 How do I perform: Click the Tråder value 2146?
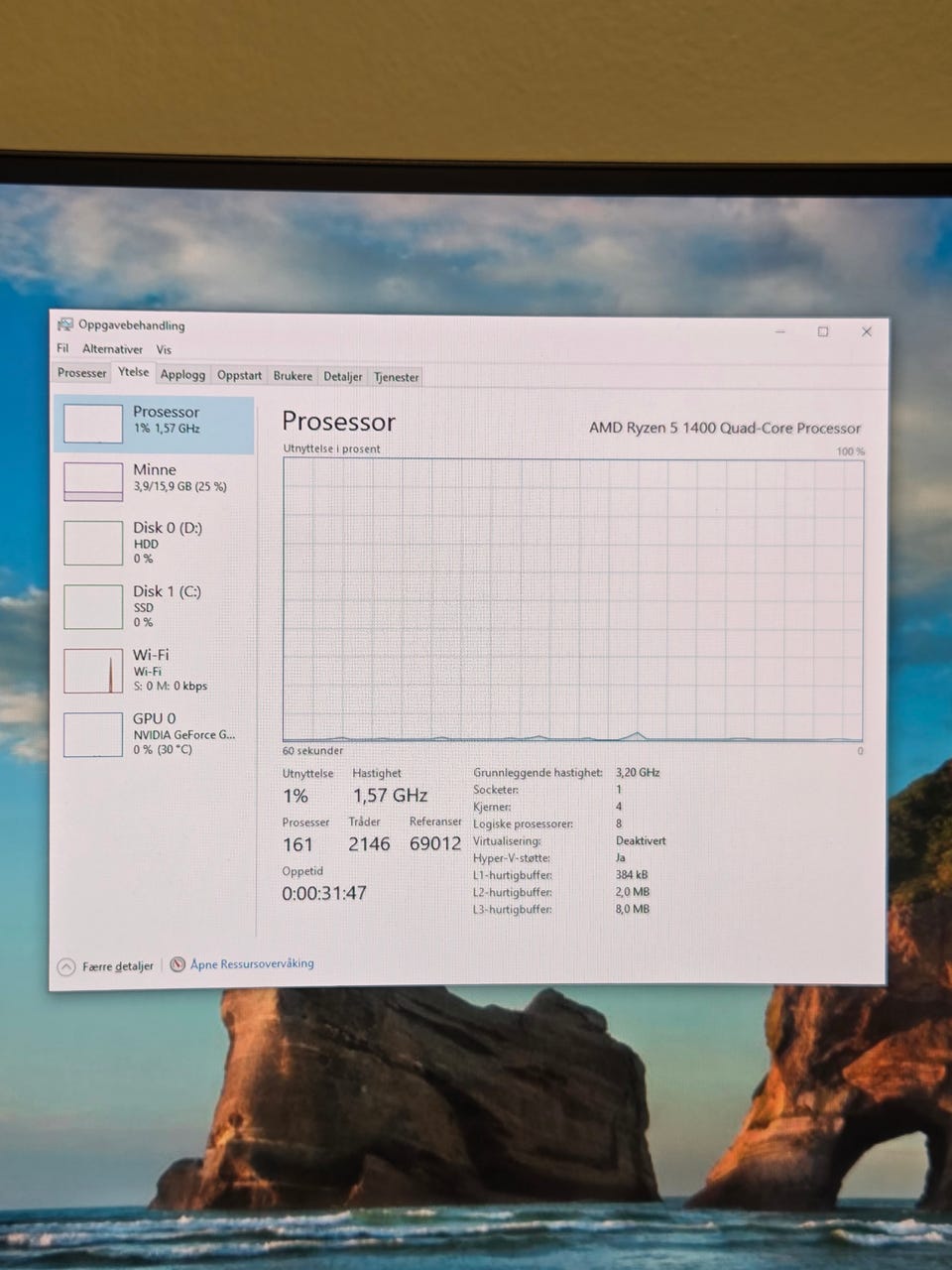369,843
